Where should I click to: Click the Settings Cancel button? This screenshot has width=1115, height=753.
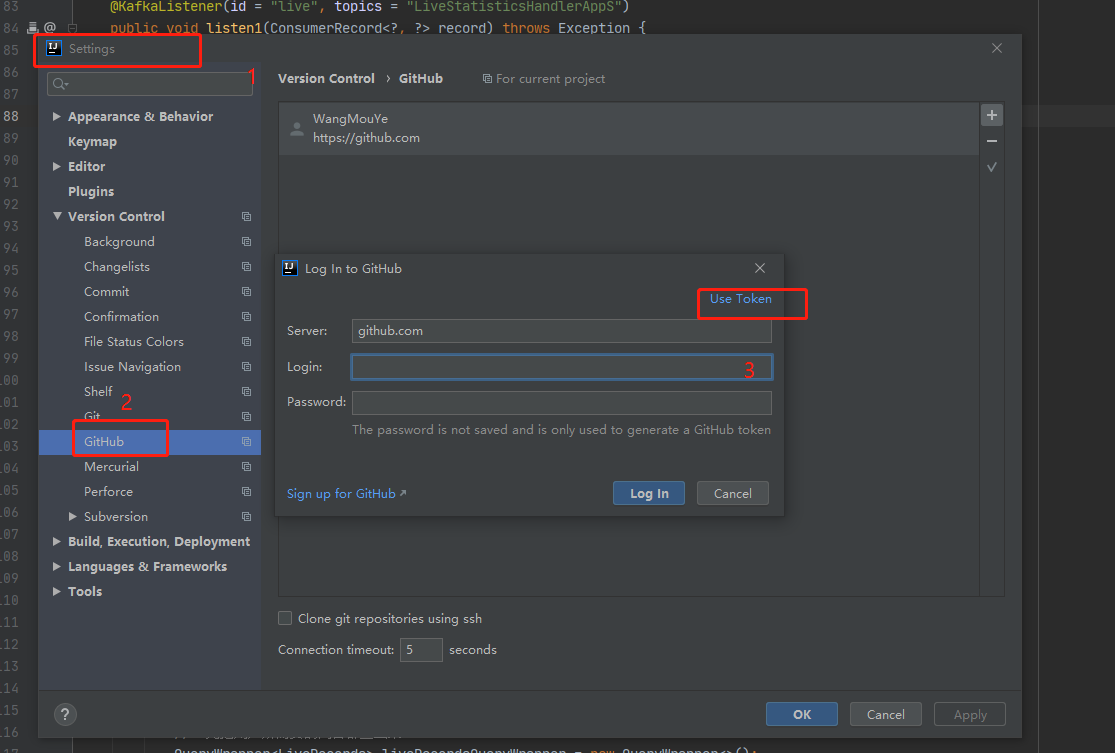[886, 715]
